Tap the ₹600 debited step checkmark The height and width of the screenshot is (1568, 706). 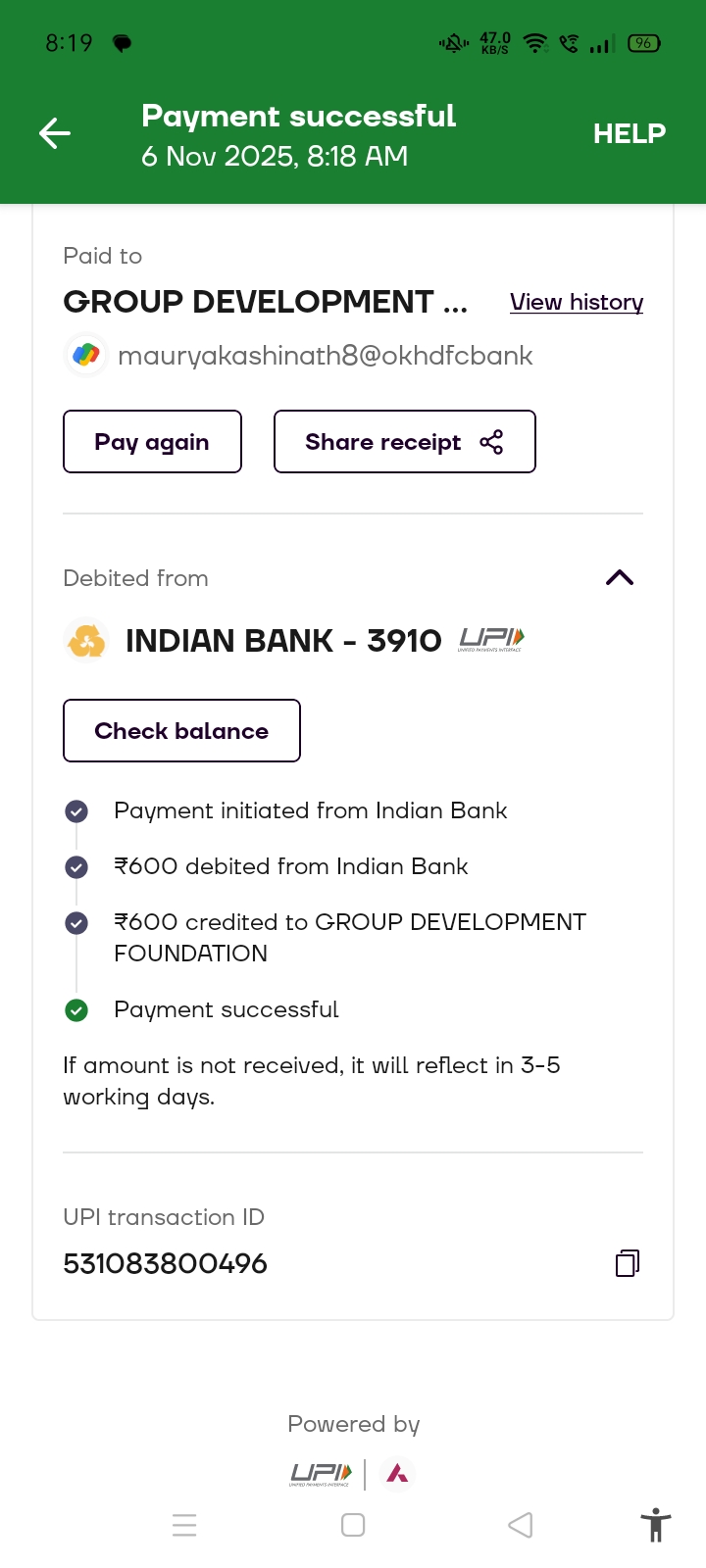[x=76, y=867]
